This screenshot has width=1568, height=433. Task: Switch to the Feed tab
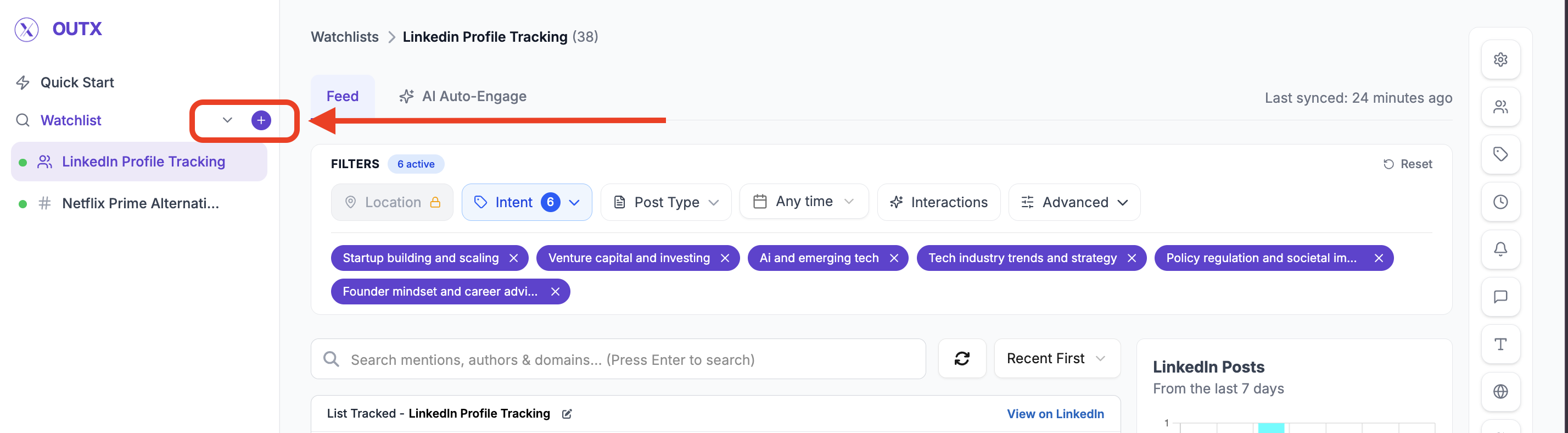click(x=343, y=96)
